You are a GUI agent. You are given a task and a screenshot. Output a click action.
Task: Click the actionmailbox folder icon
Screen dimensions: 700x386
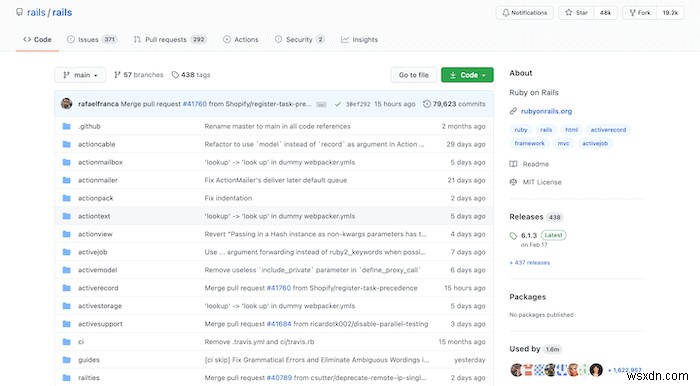[67, 162]
